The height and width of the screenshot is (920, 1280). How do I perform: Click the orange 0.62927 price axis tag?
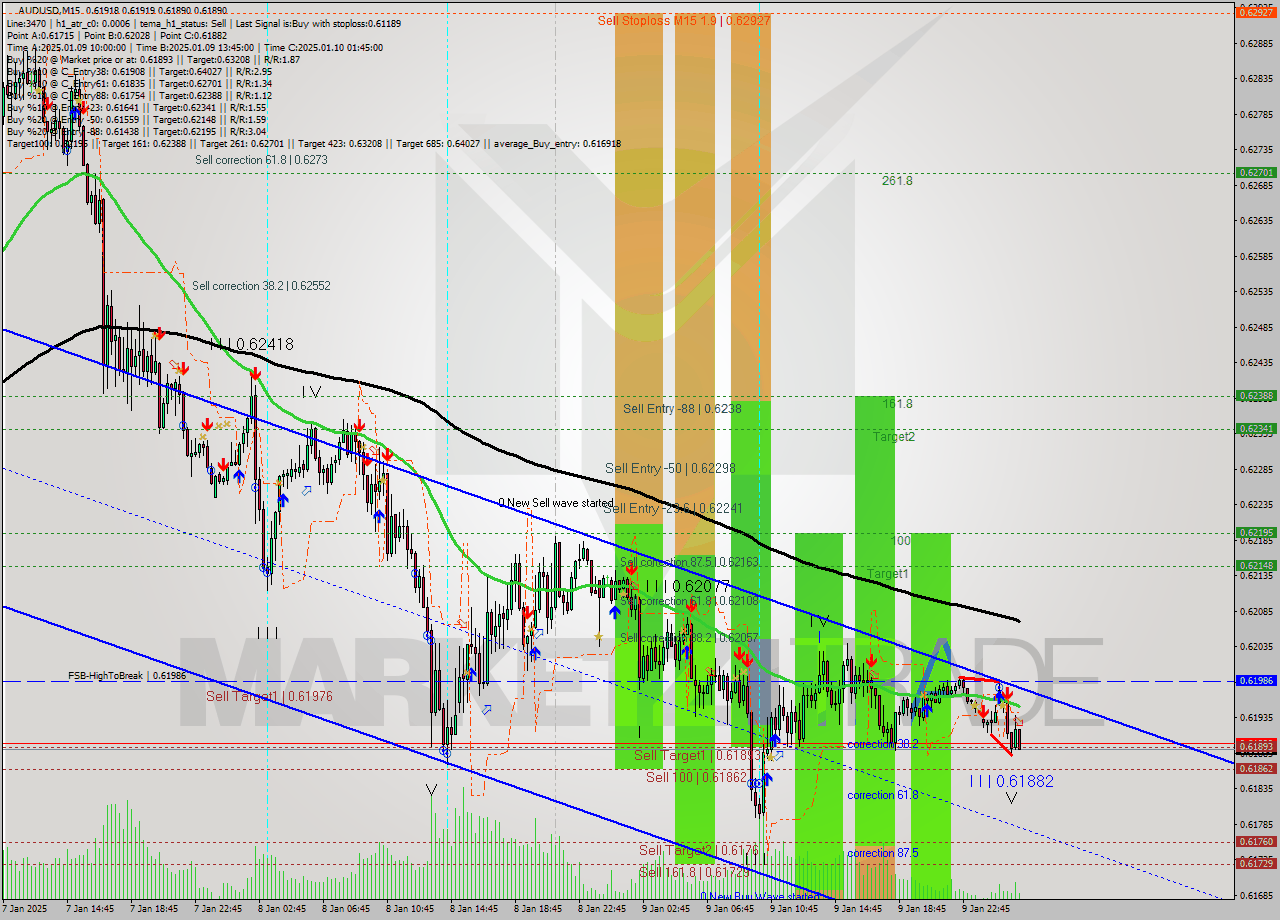pos(1255,12)
